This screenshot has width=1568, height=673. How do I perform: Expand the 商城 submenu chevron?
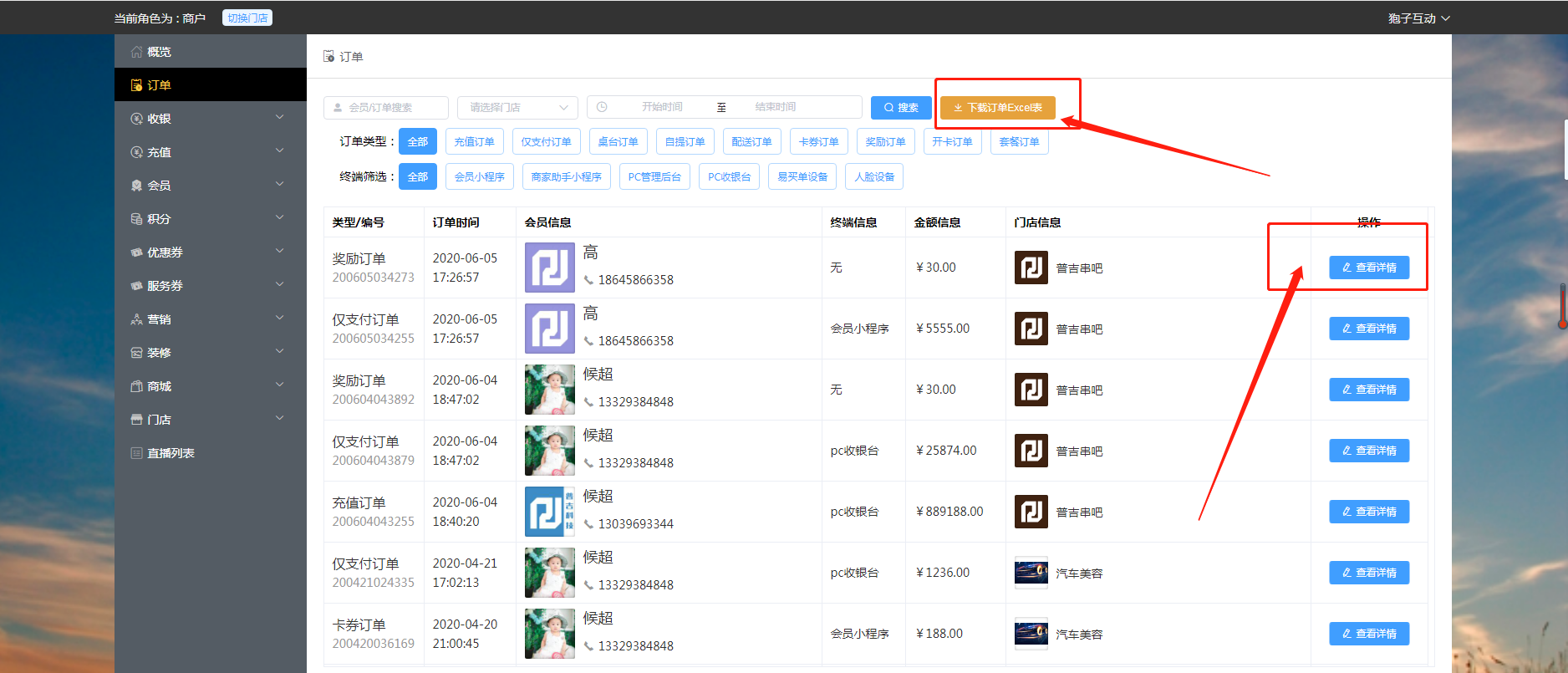click(x=280, y=385)
